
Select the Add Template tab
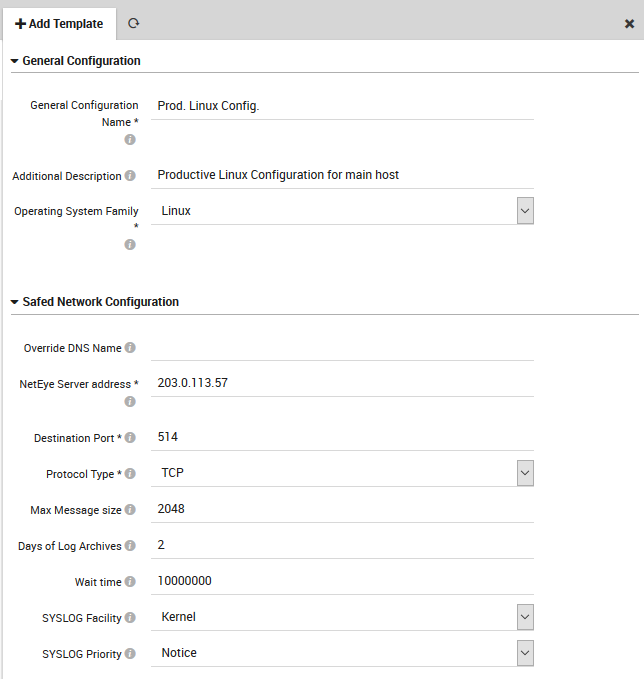point(59,23)
